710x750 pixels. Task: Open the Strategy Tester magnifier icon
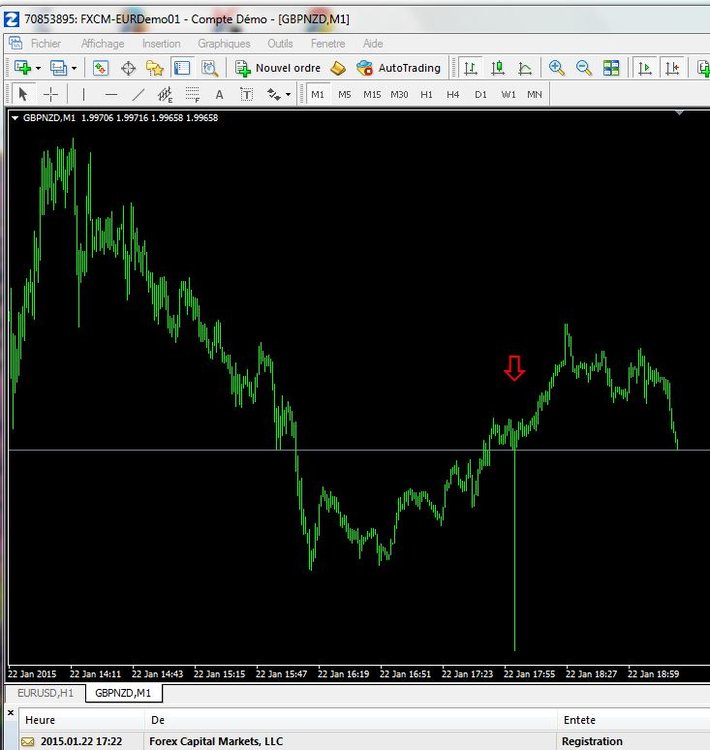pyautogui.click(x=209, y=68)
